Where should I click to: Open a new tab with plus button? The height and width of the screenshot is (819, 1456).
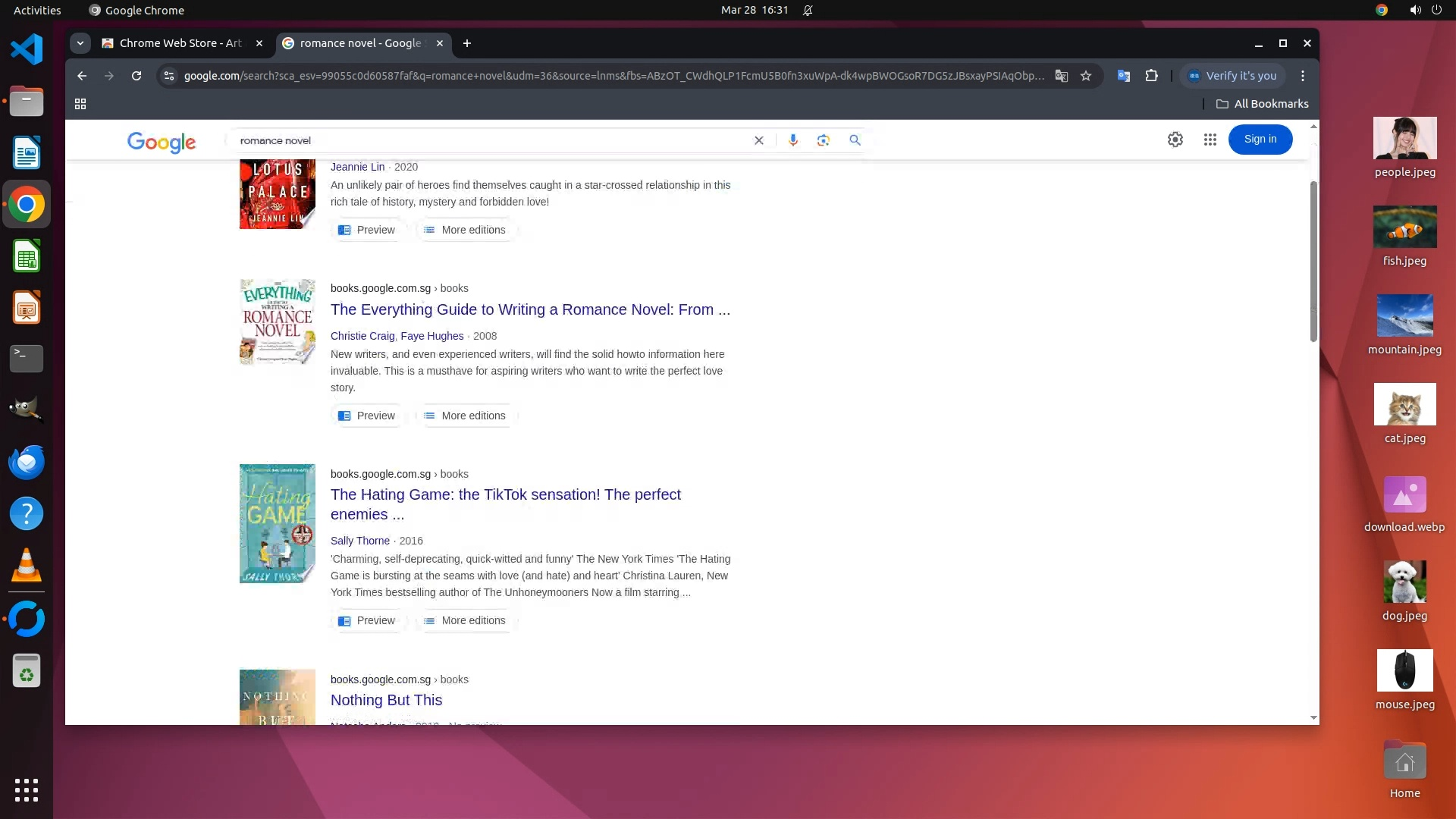pos(467,43)
